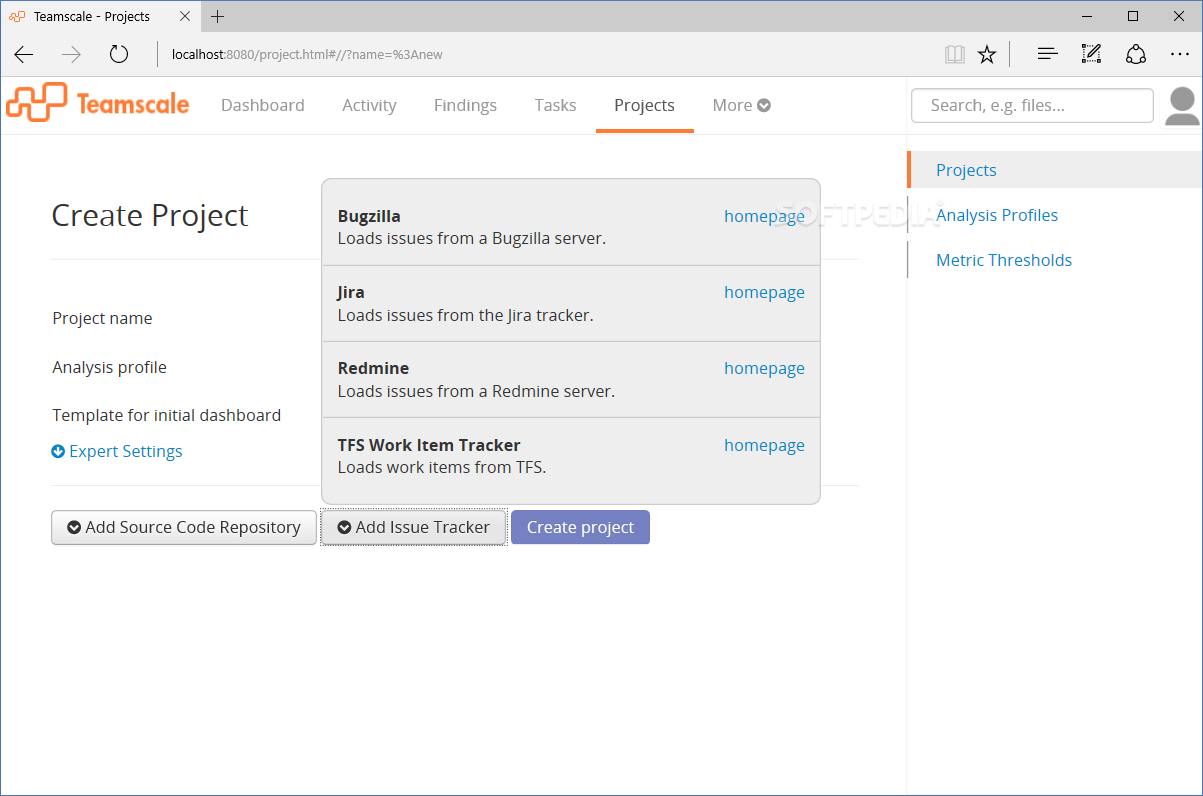The width and height of the screenshot is (1203, 796).
Task: Open the Jira homepage link
Action: (x=764, y=292)
